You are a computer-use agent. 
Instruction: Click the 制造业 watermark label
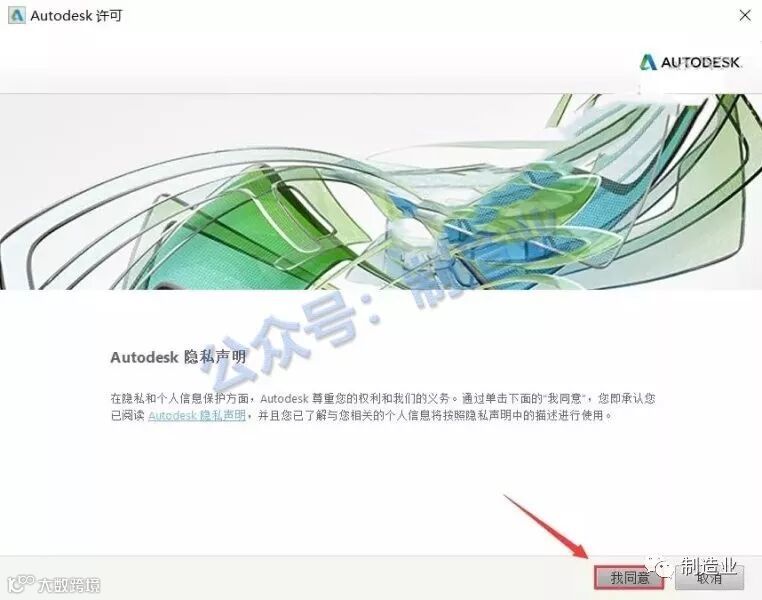[708, 566]
